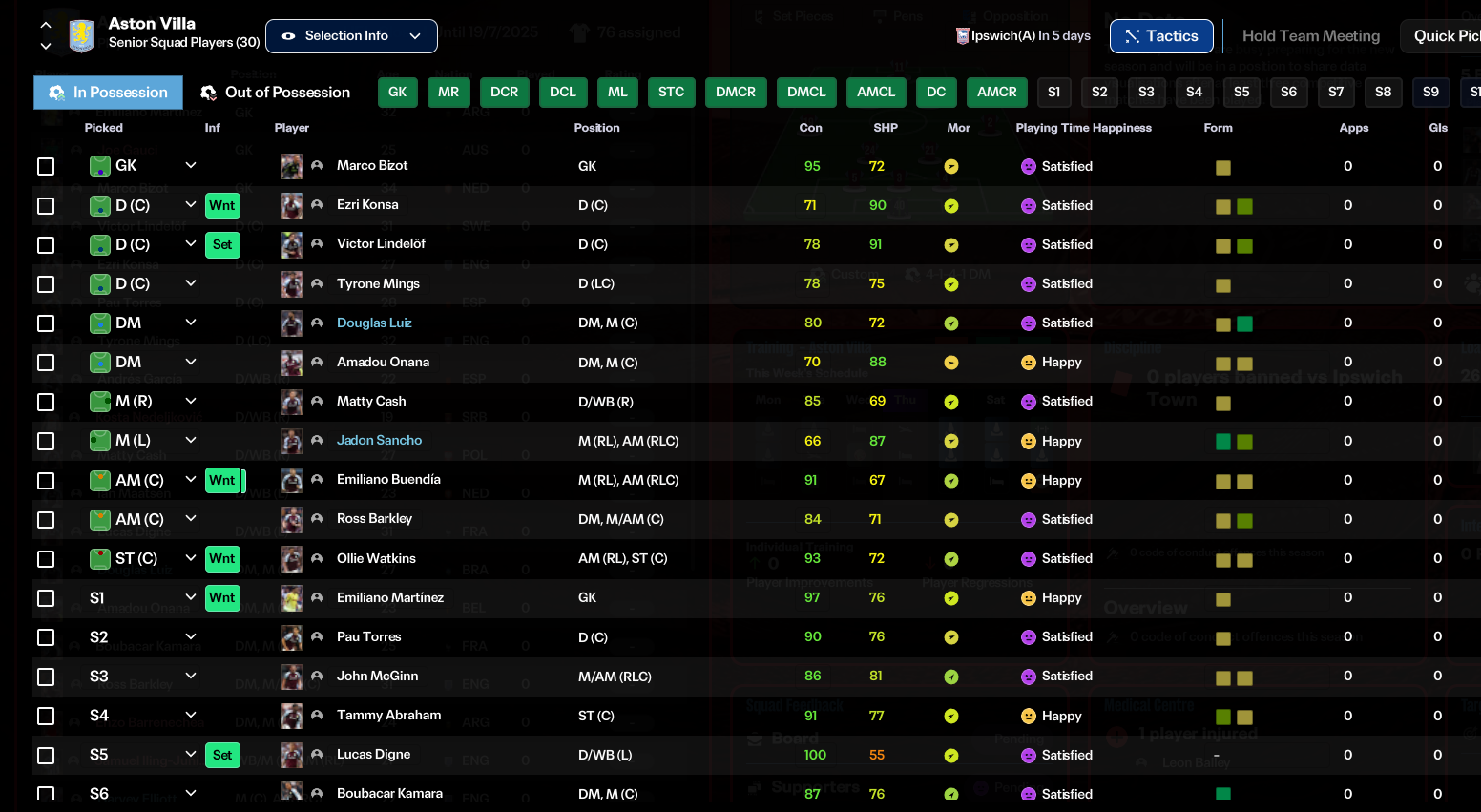The height and width of the screenshot is (812, 1481).
Task: Click the Wnt badge for Emiliano Martínez
Action: [222, 597]
